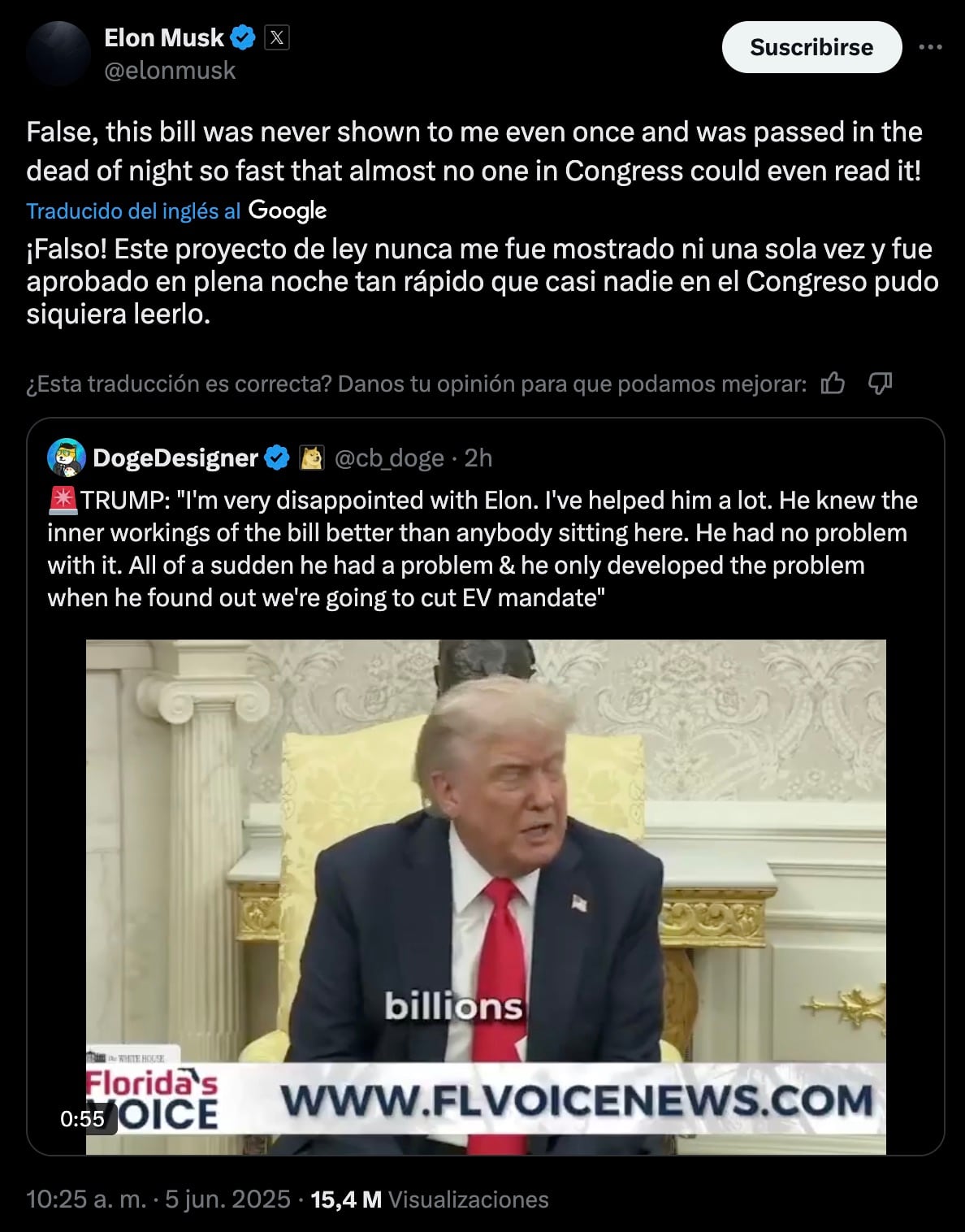The image size is (965, 1232).
Task: Click the DogeDesigner display name
Action: (175, 458)
